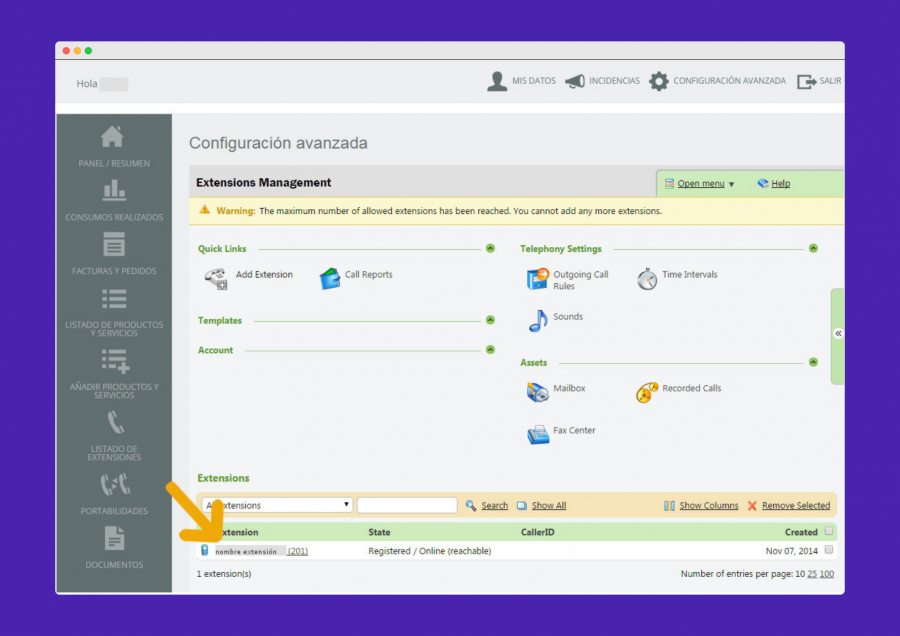Open the Open menu dropdown
This screenshot has width=900, height=636.
pyautogui.click(x=700, y=184)
